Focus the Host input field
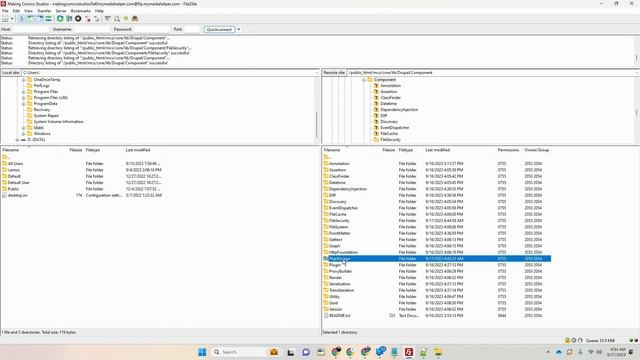Image resolution: width=640 pixels, height=360 pixels. (31, 29)
